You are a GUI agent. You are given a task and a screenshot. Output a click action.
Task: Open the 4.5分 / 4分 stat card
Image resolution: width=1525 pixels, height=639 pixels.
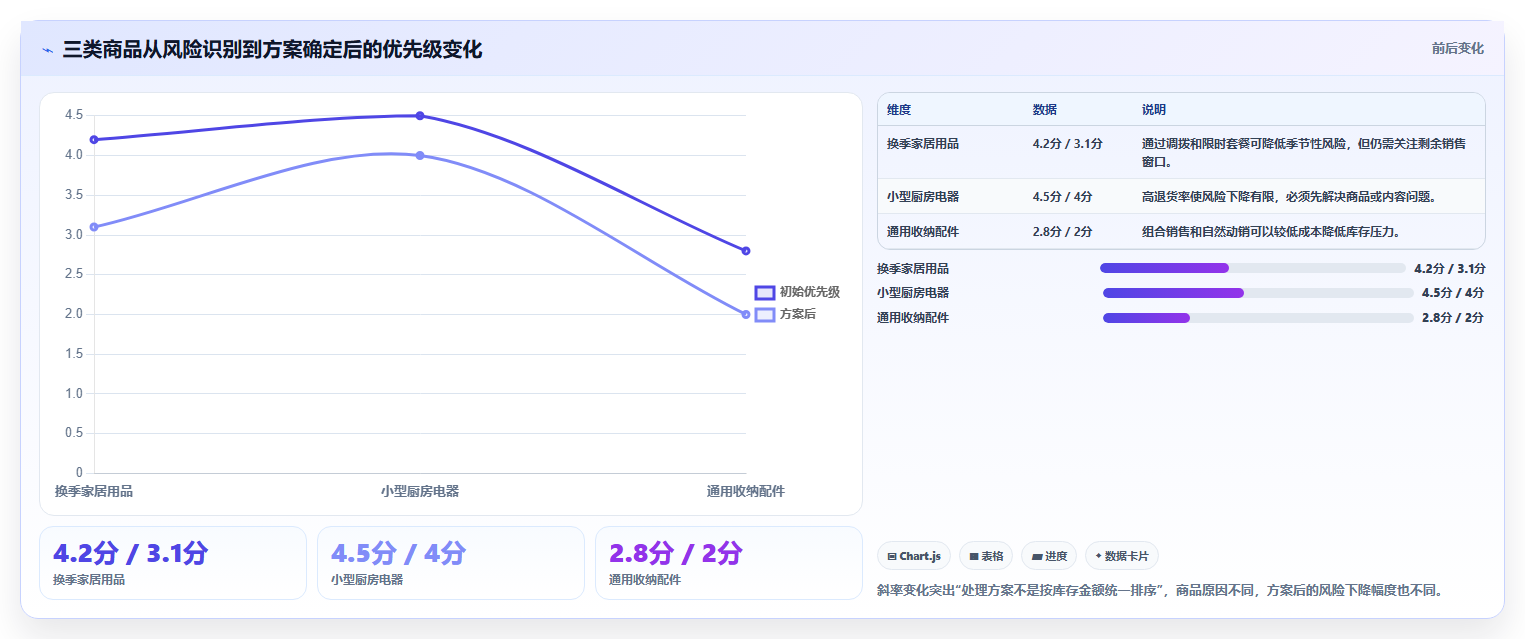pyautogui.click(x=451, y=563)
